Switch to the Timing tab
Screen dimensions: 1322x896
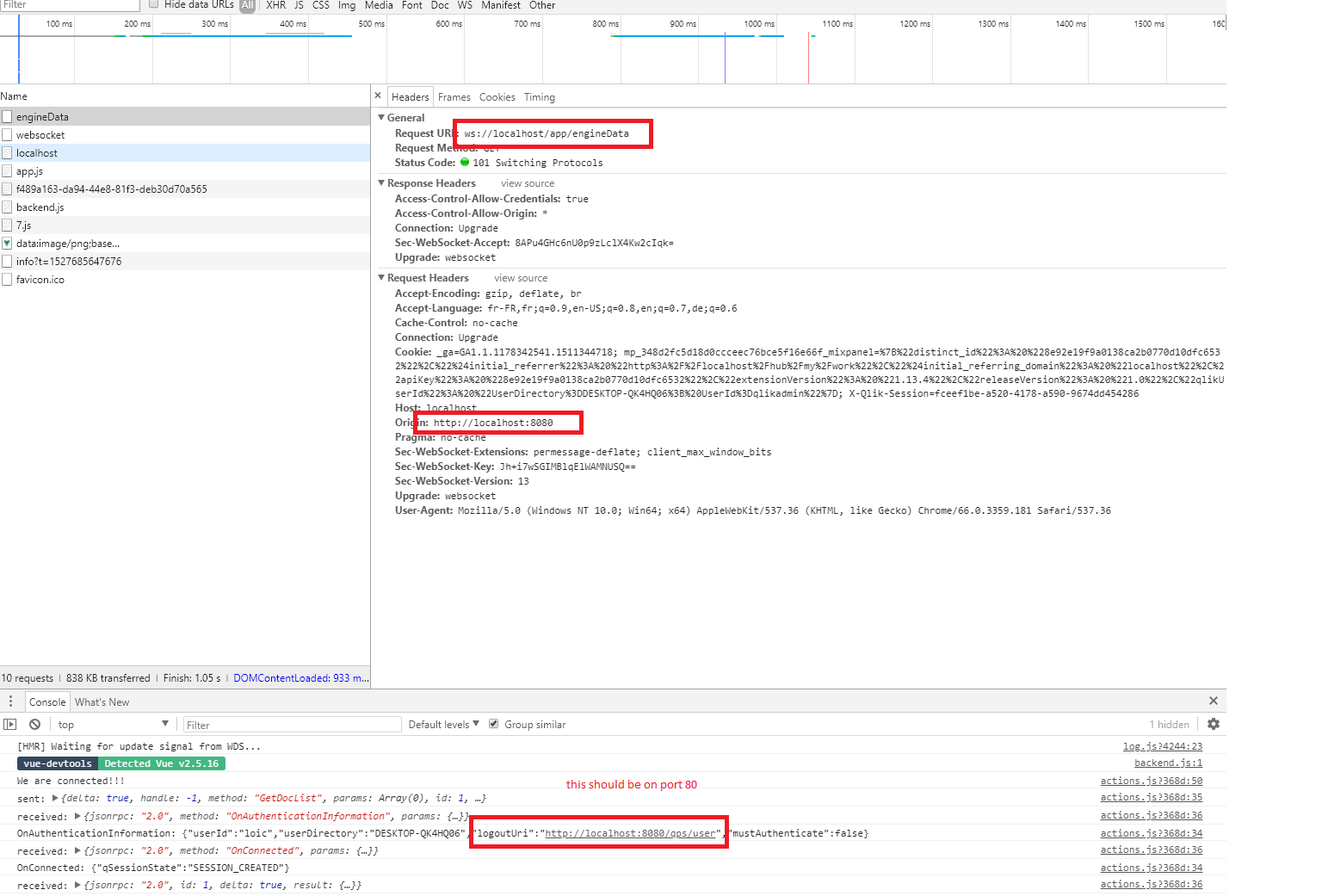[540, 96]
